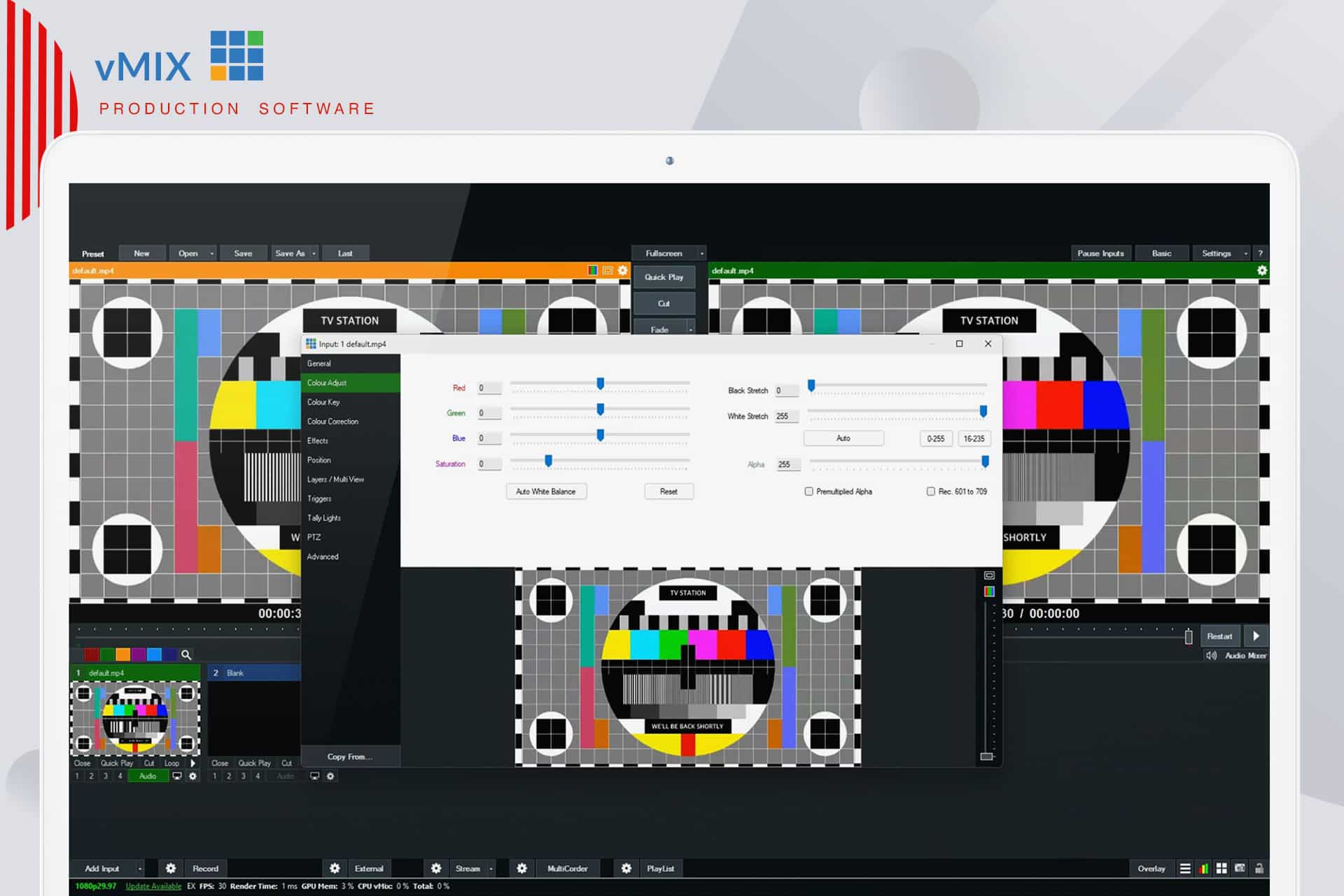
Task: Click the White Stretch value field
Action: point(787,416)
